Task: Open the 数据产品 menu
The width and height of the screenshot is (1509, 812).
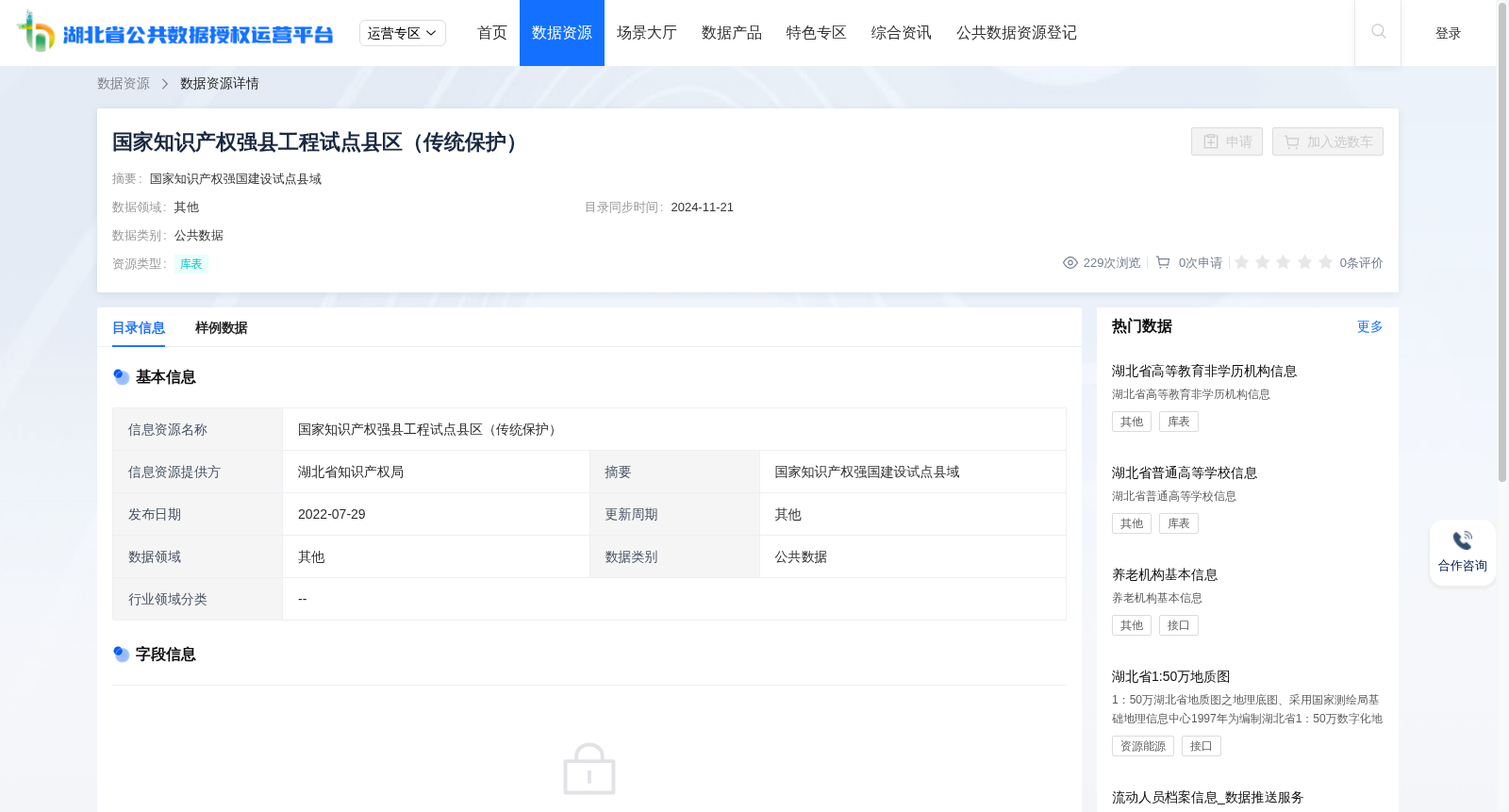Action: [732, 33]
